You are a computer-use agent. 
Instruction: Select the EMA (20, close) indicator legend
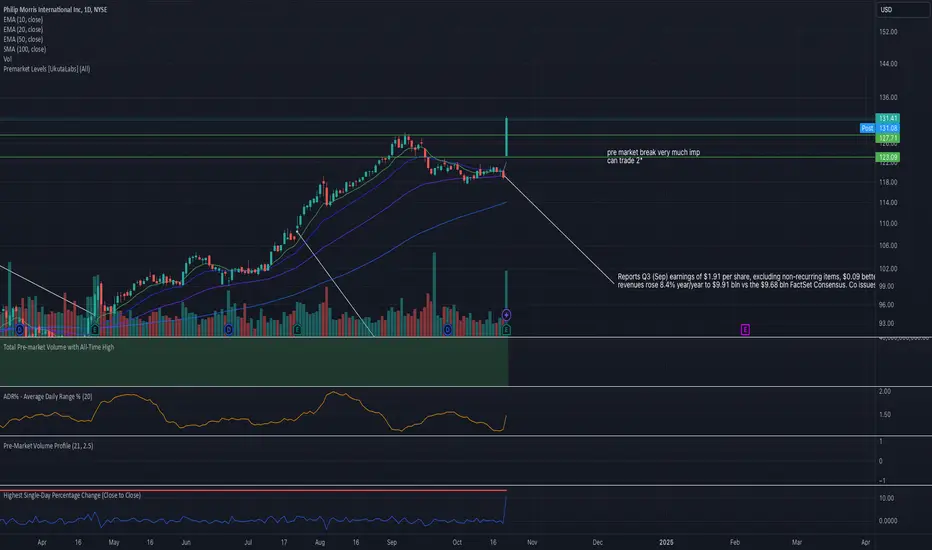[x=23, y=29]
